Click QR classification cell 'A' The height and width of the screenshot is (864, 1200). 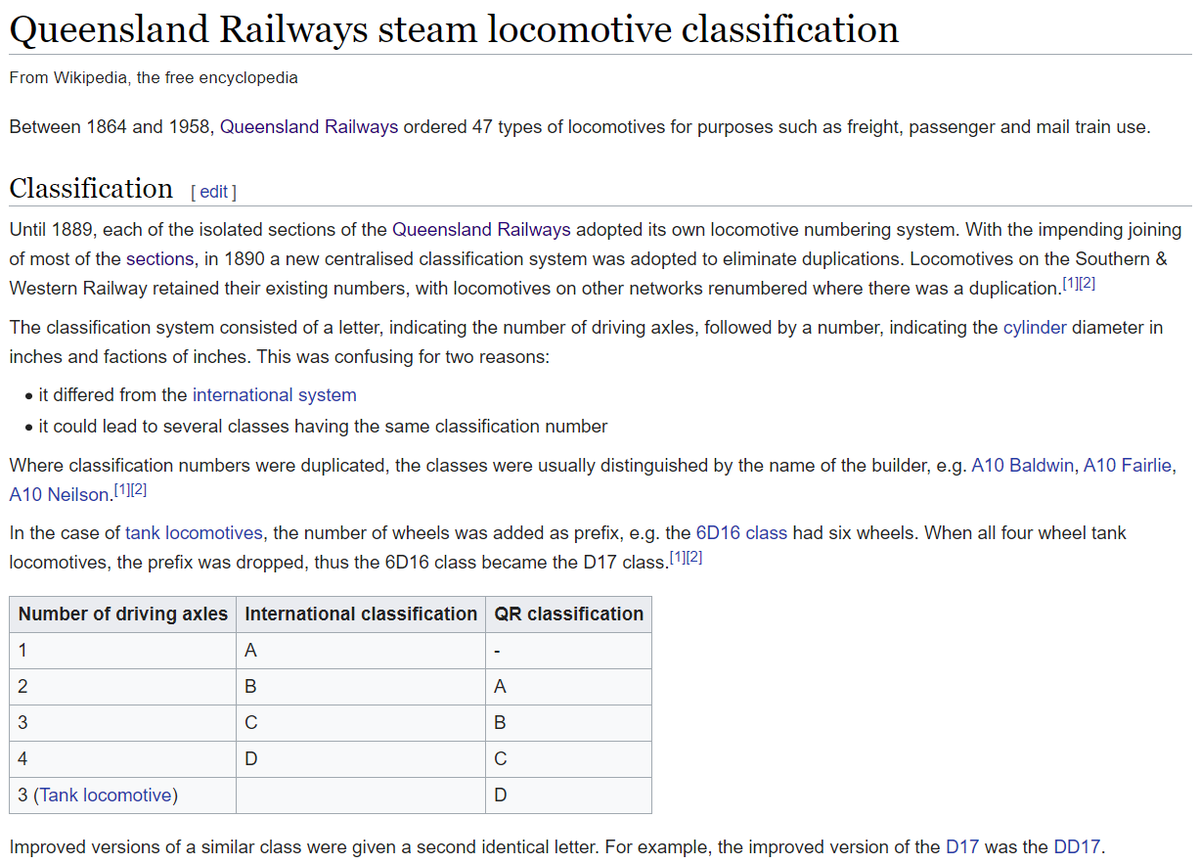click(x=569, y=686)
